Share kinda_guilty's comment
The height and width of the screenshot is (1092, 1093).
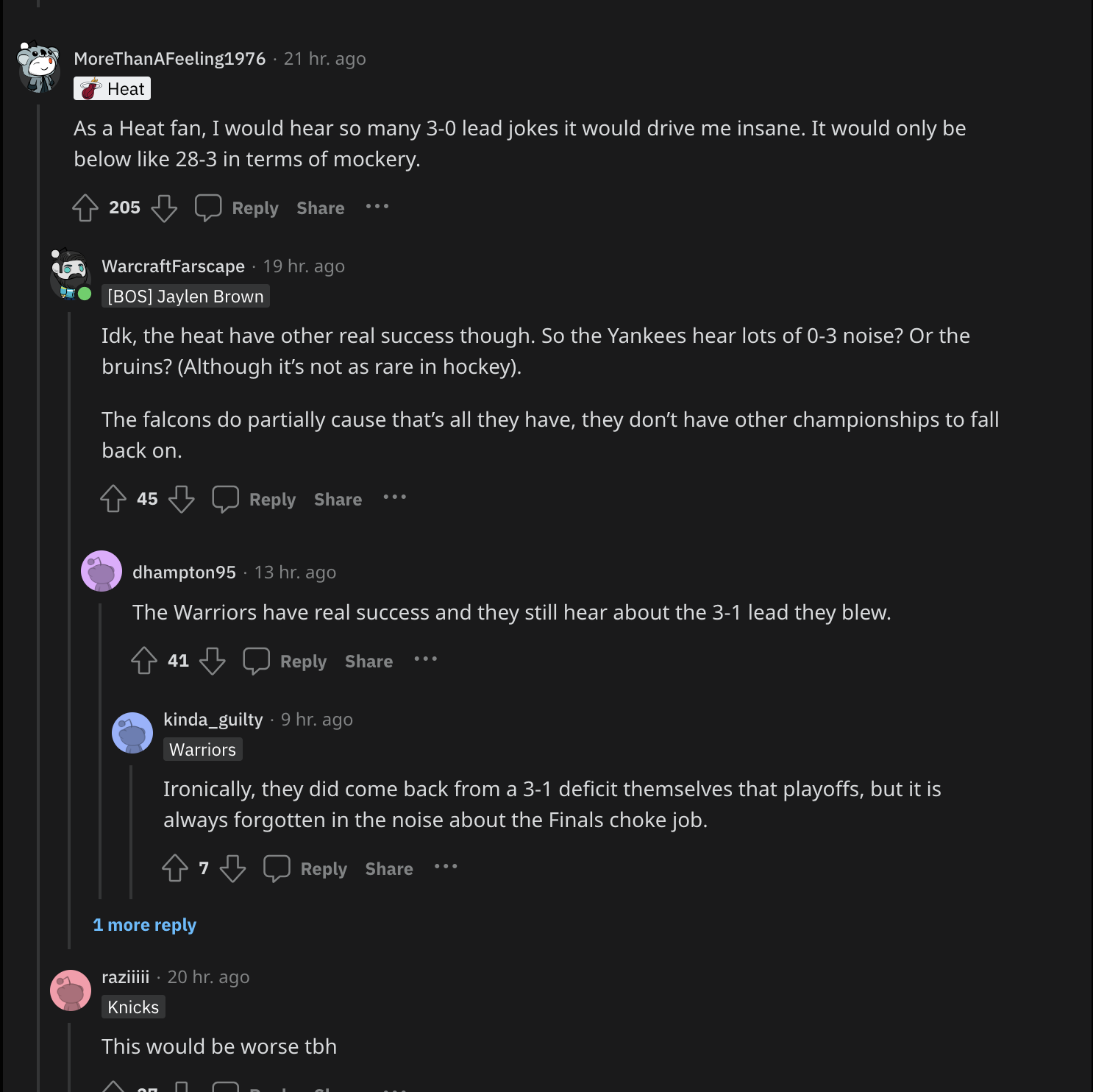coord(389,869)
